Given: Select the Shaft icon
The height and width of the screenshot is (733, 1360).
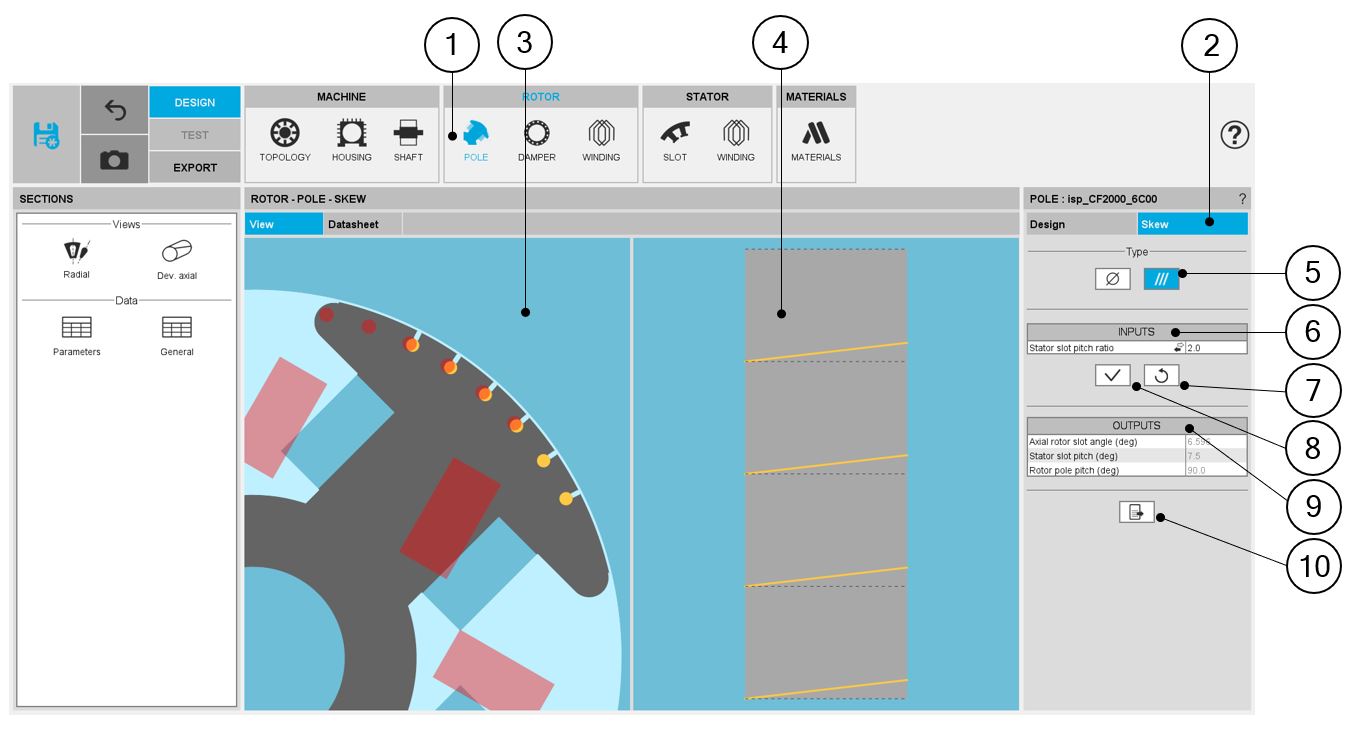Looking at the screenshot, I should coord(408,140).
